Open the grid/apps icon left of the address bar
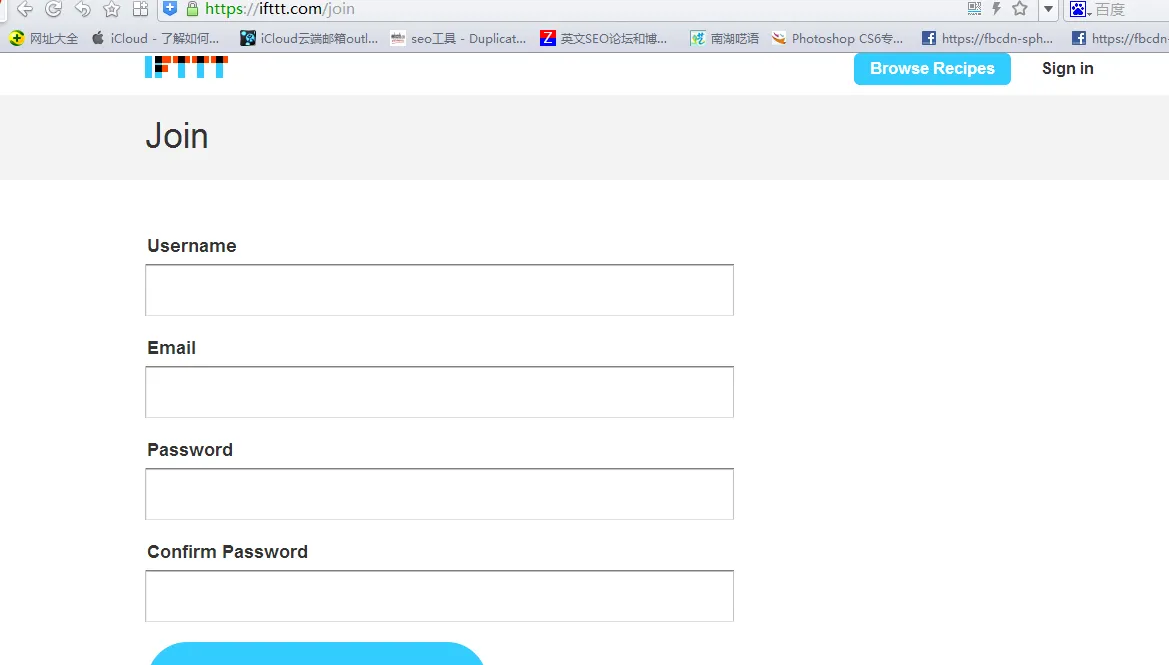 click(140, 9)
